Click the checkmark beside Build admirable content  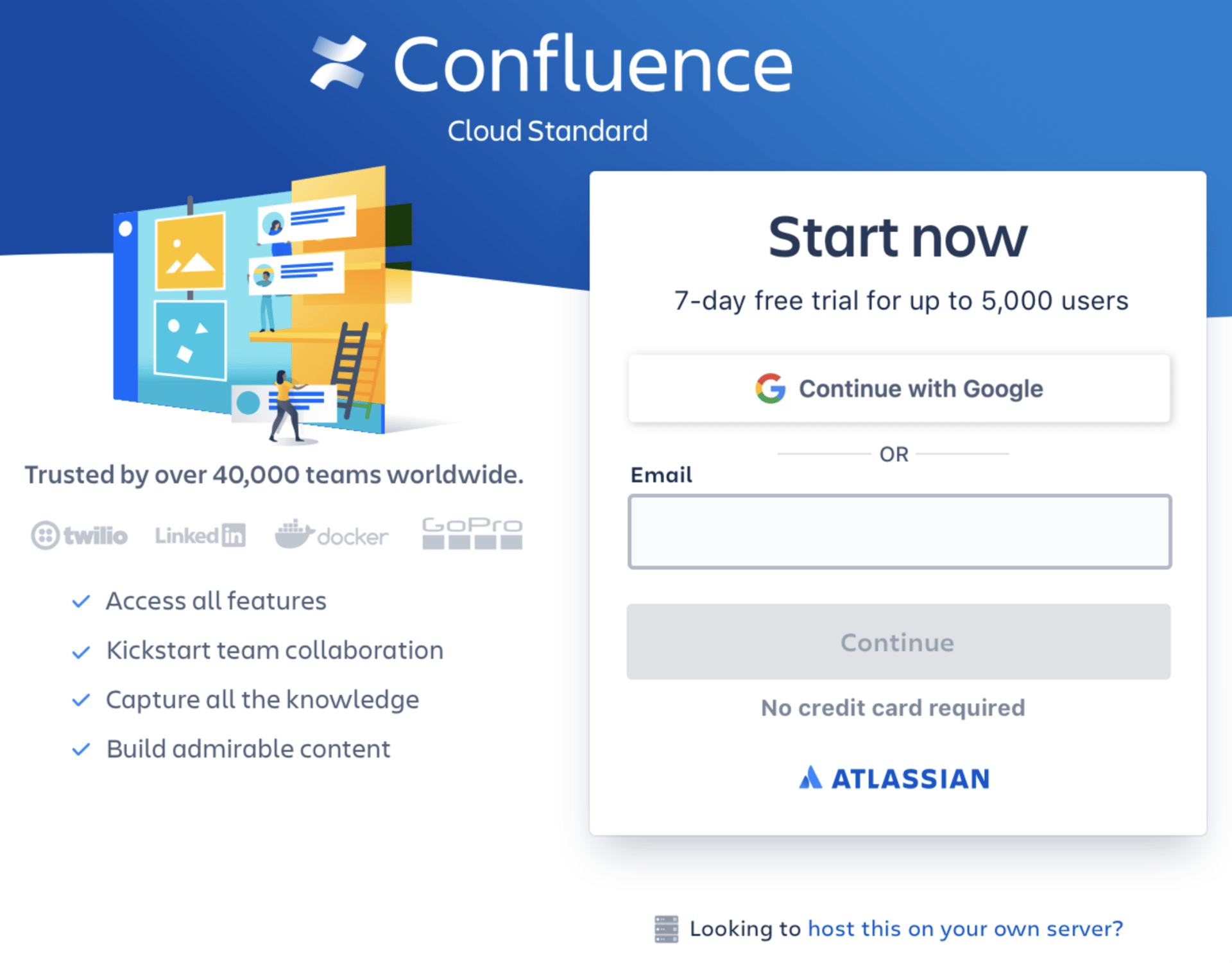click(x=81, y=749)
